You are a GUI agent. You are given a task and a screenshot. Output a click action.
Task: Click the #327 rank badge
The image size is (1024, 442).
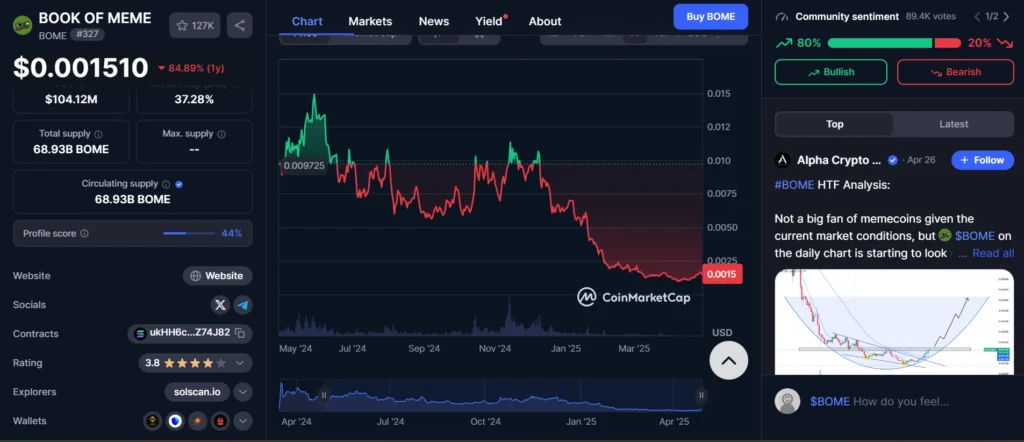pyautogui.click(x=88, y=35)
